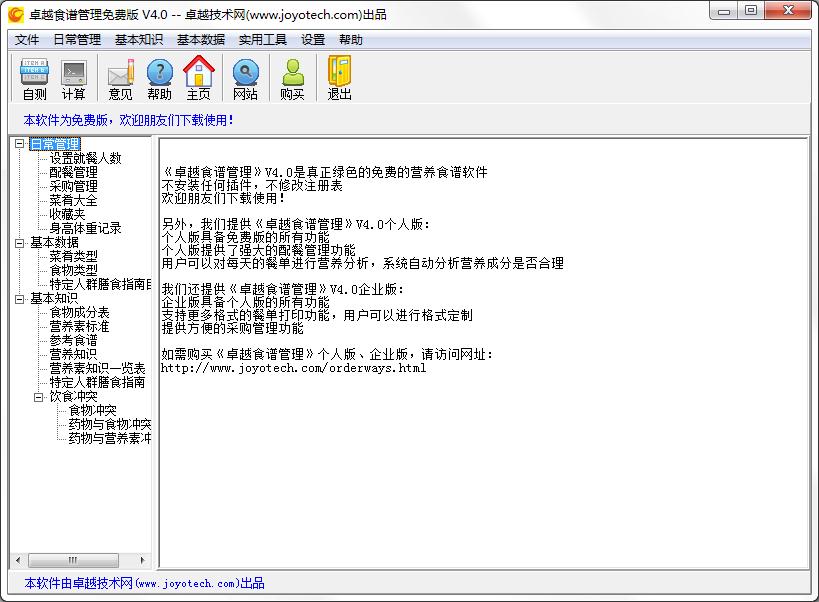Select the 基本知识 tree label
819x602 pixels.
tap(54, 299)
